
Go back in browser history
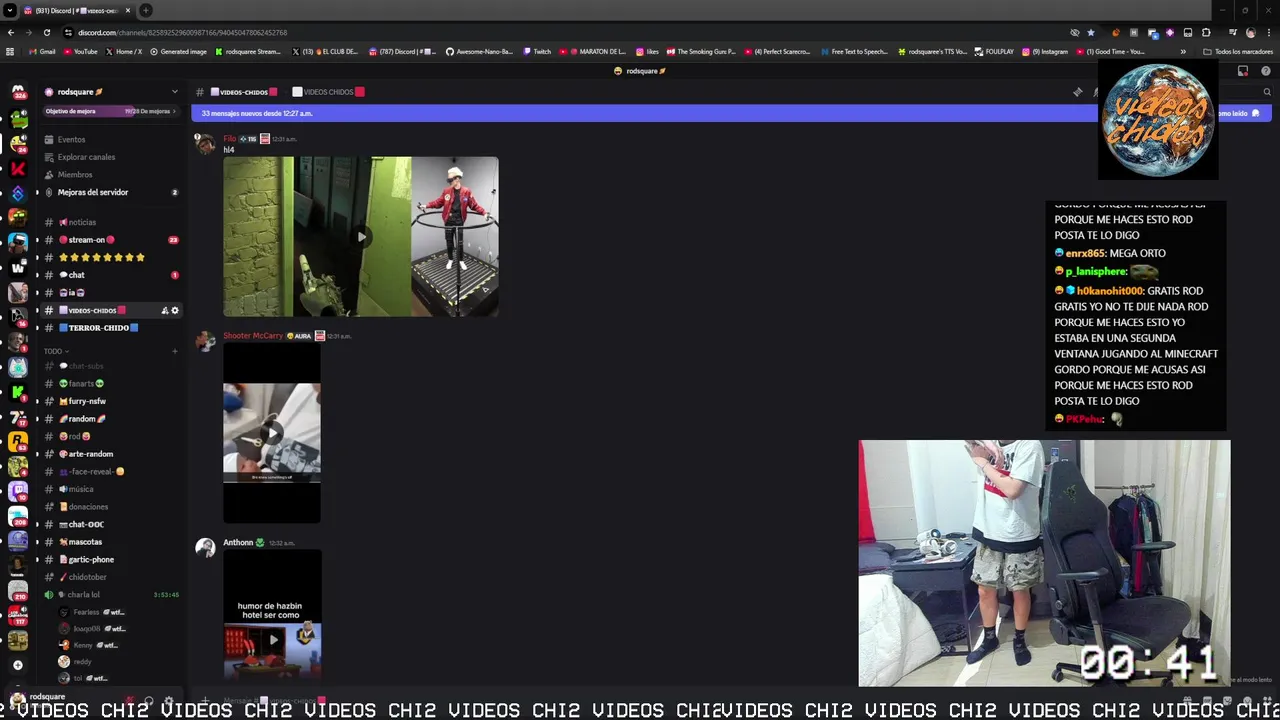10,32
